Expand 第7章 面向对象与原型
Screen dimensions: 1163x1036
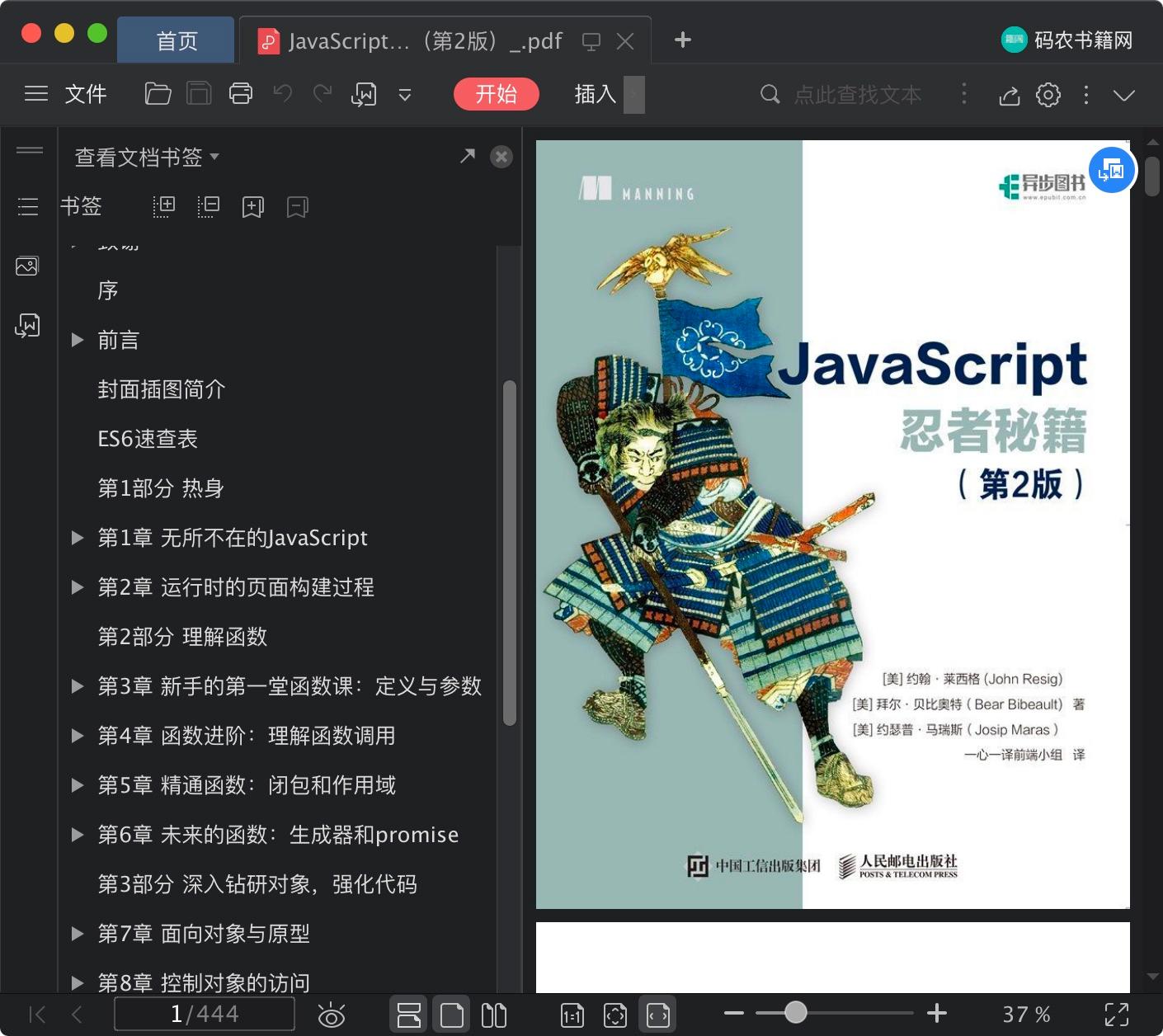click(78, 934)
